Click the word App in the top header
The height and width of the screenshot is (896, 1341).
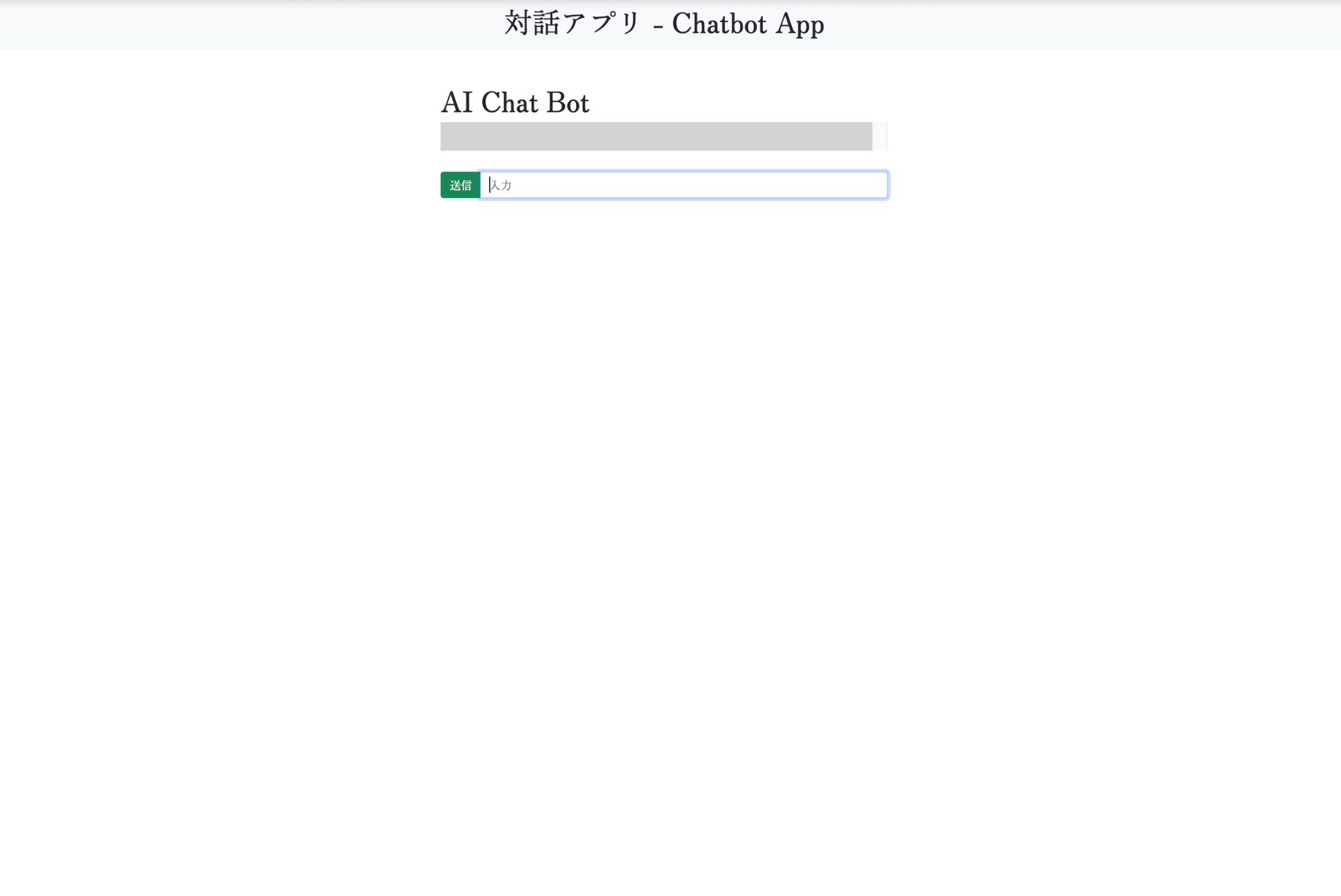(x=800, y=24)
